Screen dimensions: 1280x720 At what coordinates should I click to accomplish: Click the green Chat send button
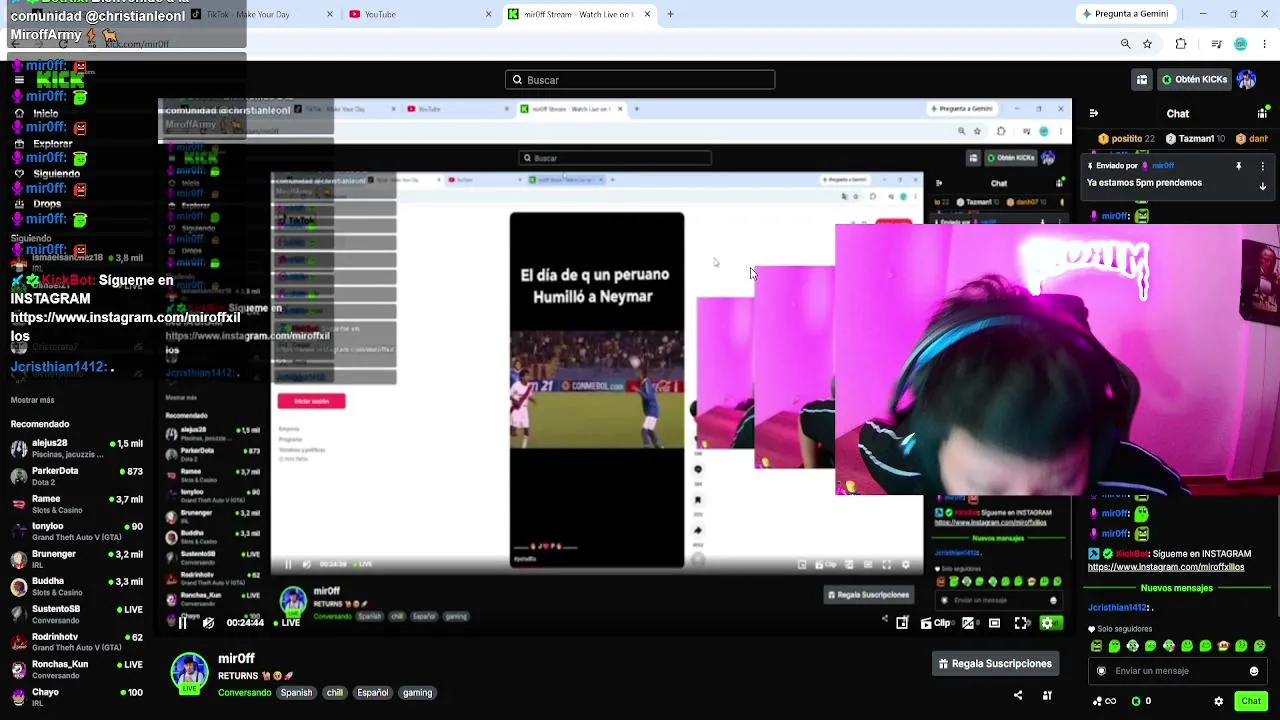(x=1251, y=701)
